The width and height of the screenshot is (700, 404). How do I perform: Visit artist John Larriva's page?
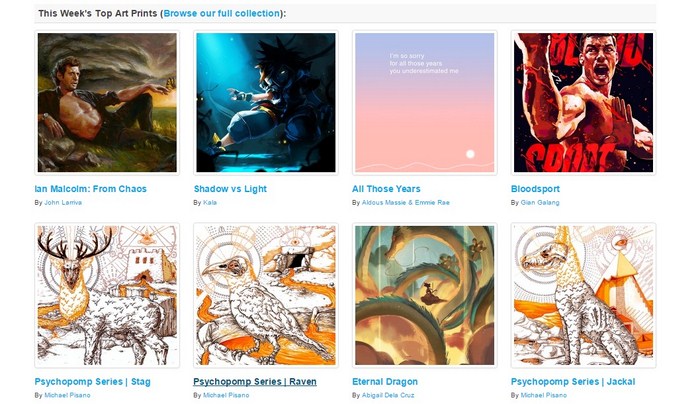(x=63, y=202)
